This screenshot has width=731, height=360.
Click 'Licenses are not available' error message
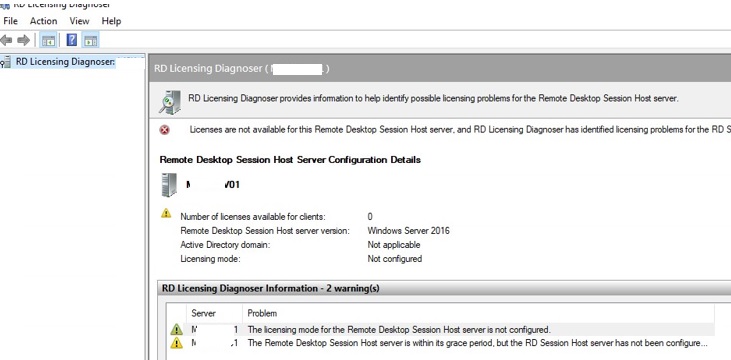(x=460, y=130)
